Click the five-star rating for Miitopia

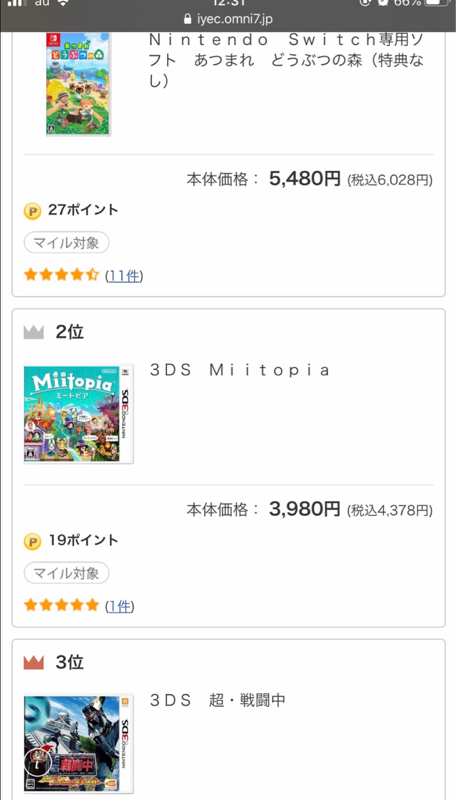pos(61,605)
